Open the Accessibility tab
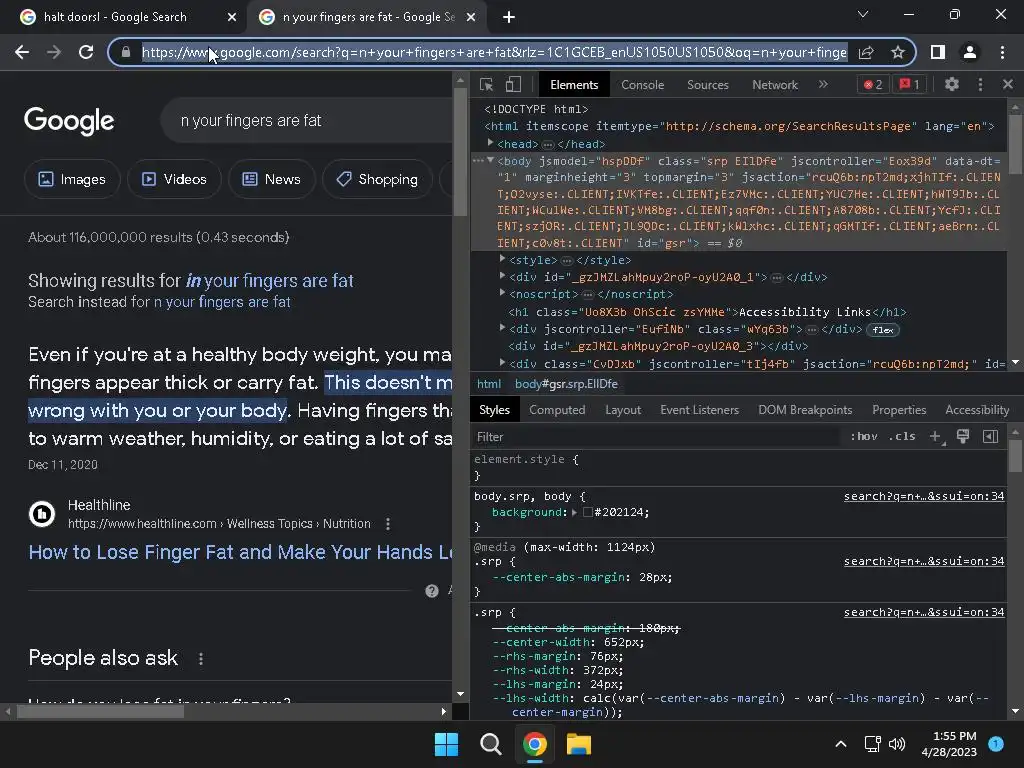The width and height of the screenshot is (1024, 768). tap(977, 409)
